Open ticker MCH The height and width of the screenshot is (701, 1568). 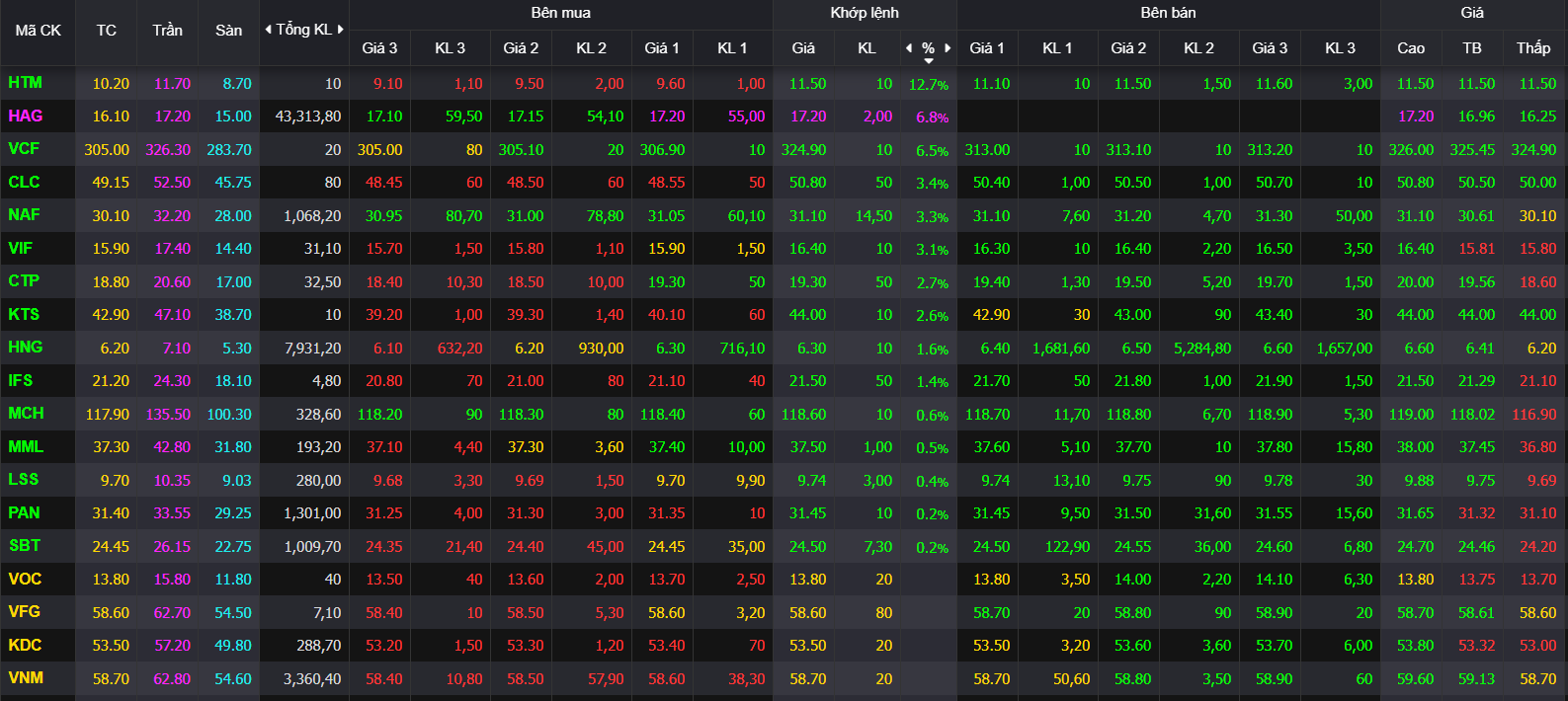[x=26, y=414]
